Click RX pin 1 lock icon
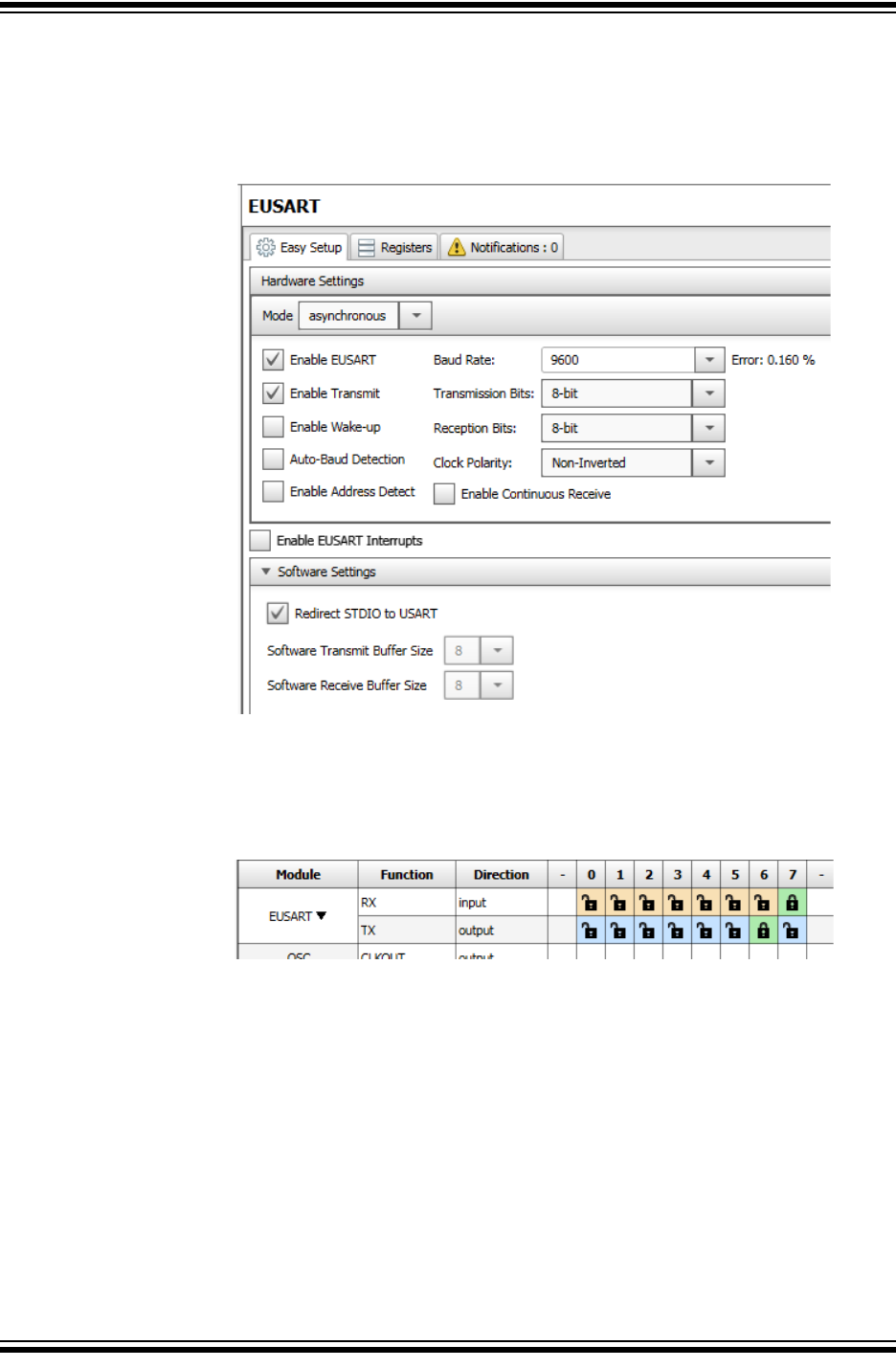 (x=618, y=903)
